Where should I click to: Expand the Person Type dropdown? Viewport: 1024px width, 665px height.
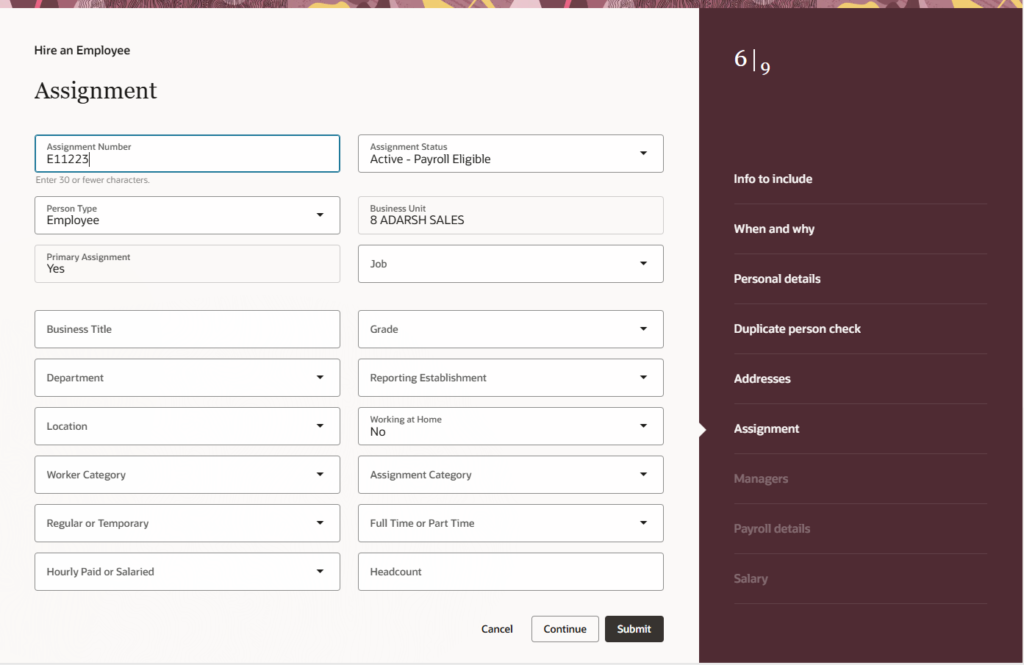point(187,215)
